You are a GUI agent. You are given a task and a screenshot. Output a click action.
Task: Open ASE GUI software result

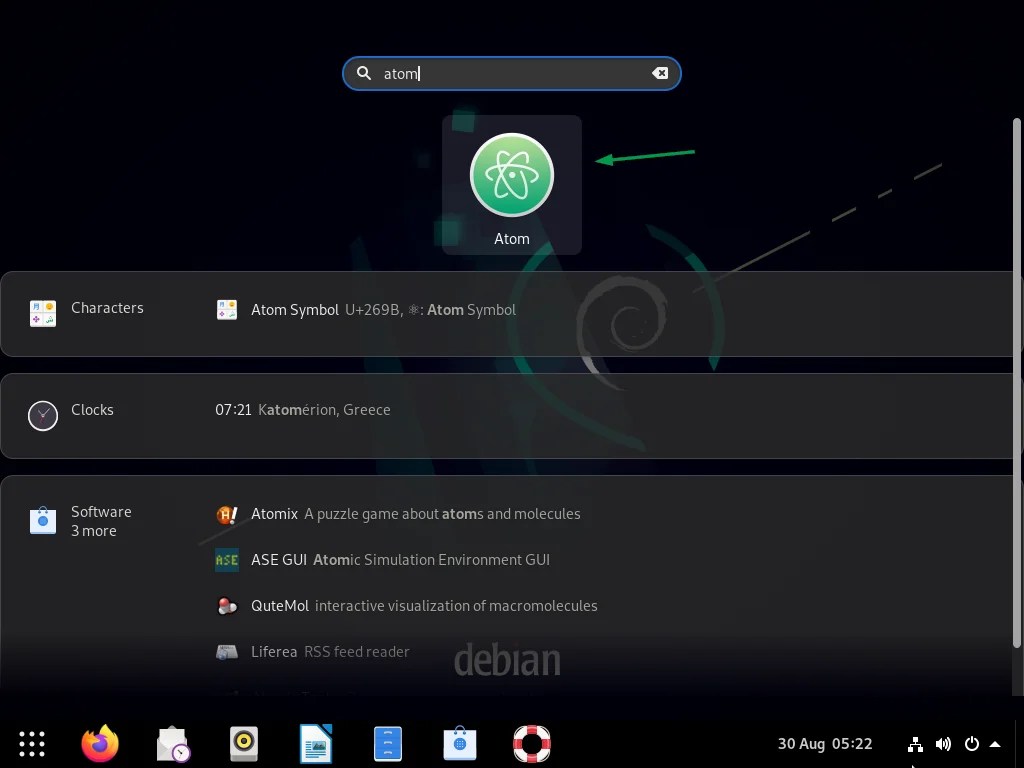(x=383, y=560)
